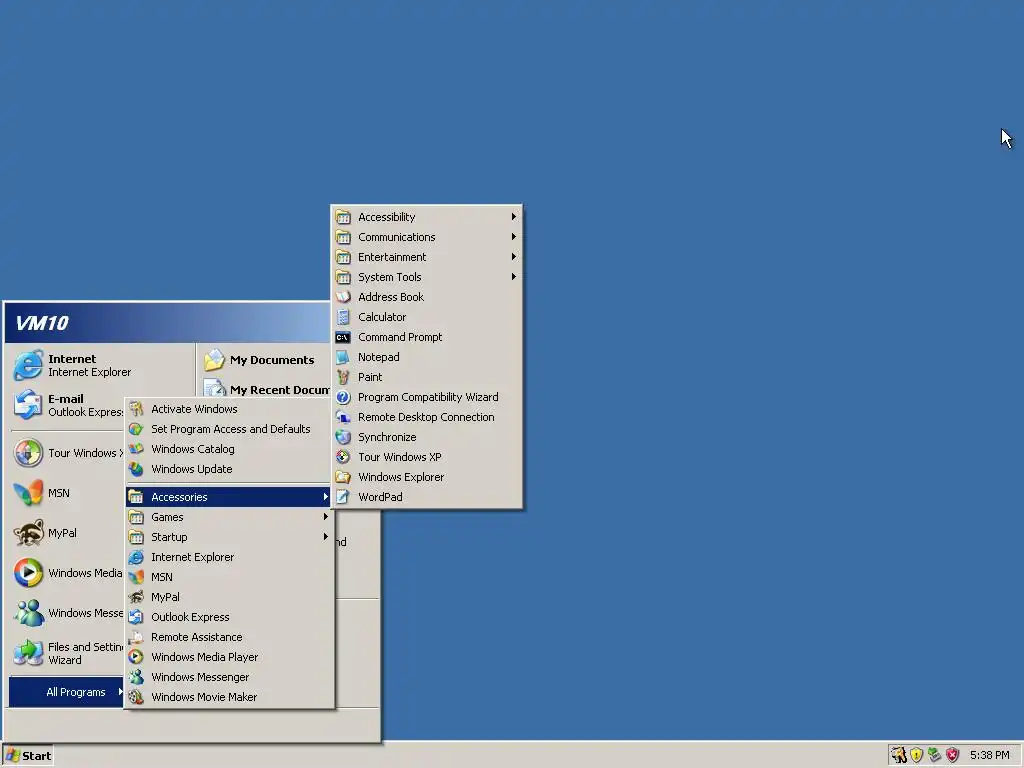1024x768 pixels.
Task: Click the Outlook Express programs list icon
Action: click(x=136, y=617)
